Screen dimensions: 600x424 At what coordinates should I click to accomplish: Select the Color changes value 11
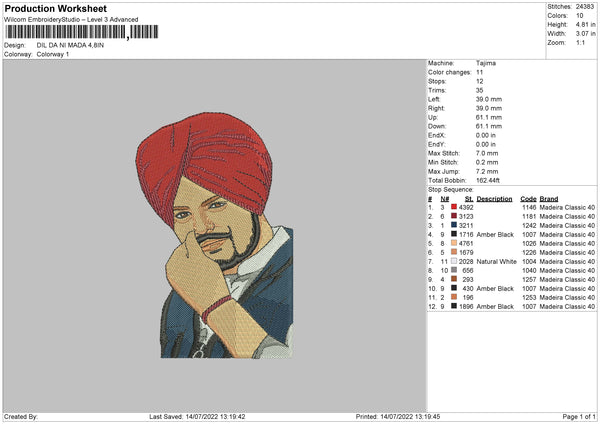479,72
